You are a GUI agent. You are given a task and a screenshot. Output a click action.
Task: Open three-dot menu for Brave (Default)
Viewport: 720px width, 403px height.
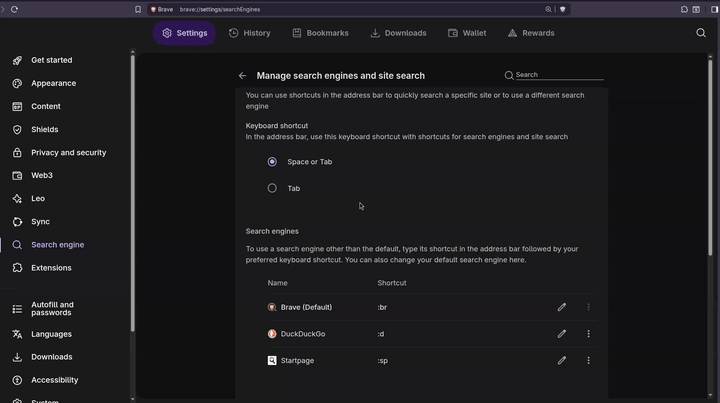pos(588,307)
